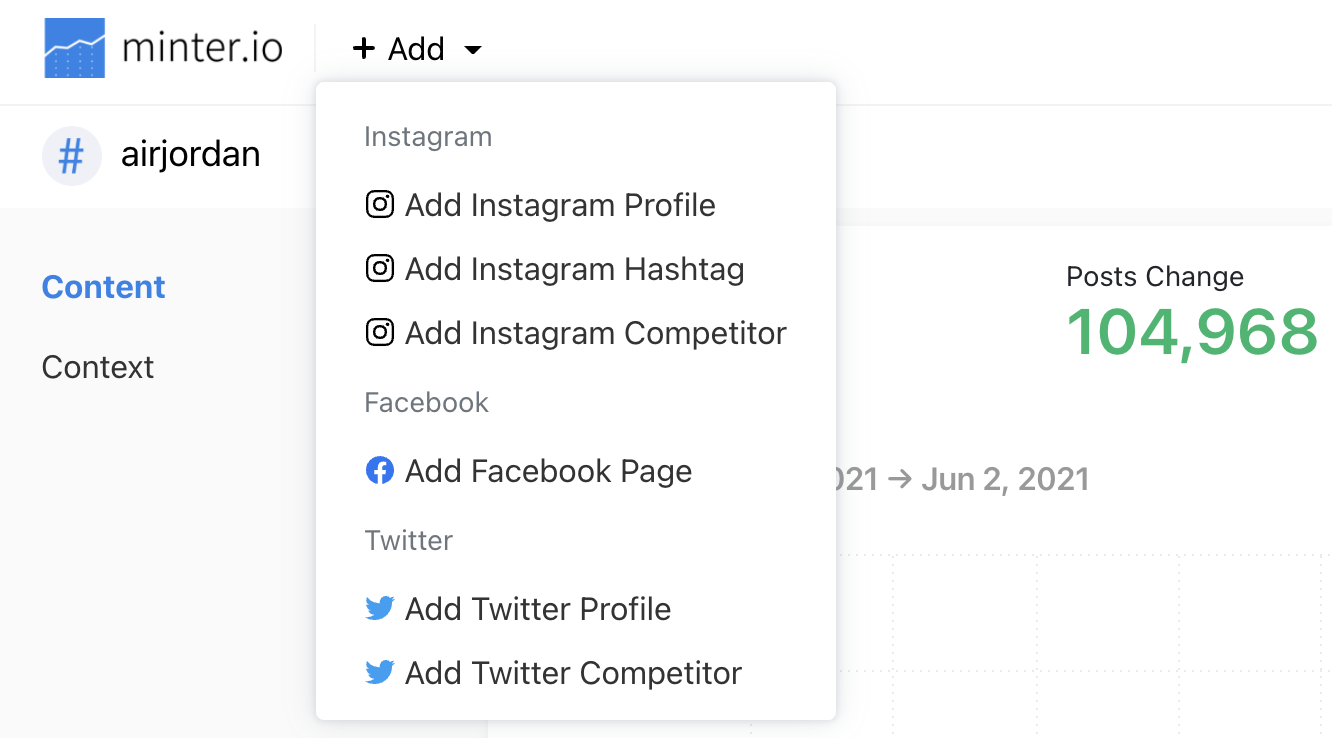This screenshot has height=738, width=1332.
Task: Open the Content section in the sidebar
Action: [103, 287]
